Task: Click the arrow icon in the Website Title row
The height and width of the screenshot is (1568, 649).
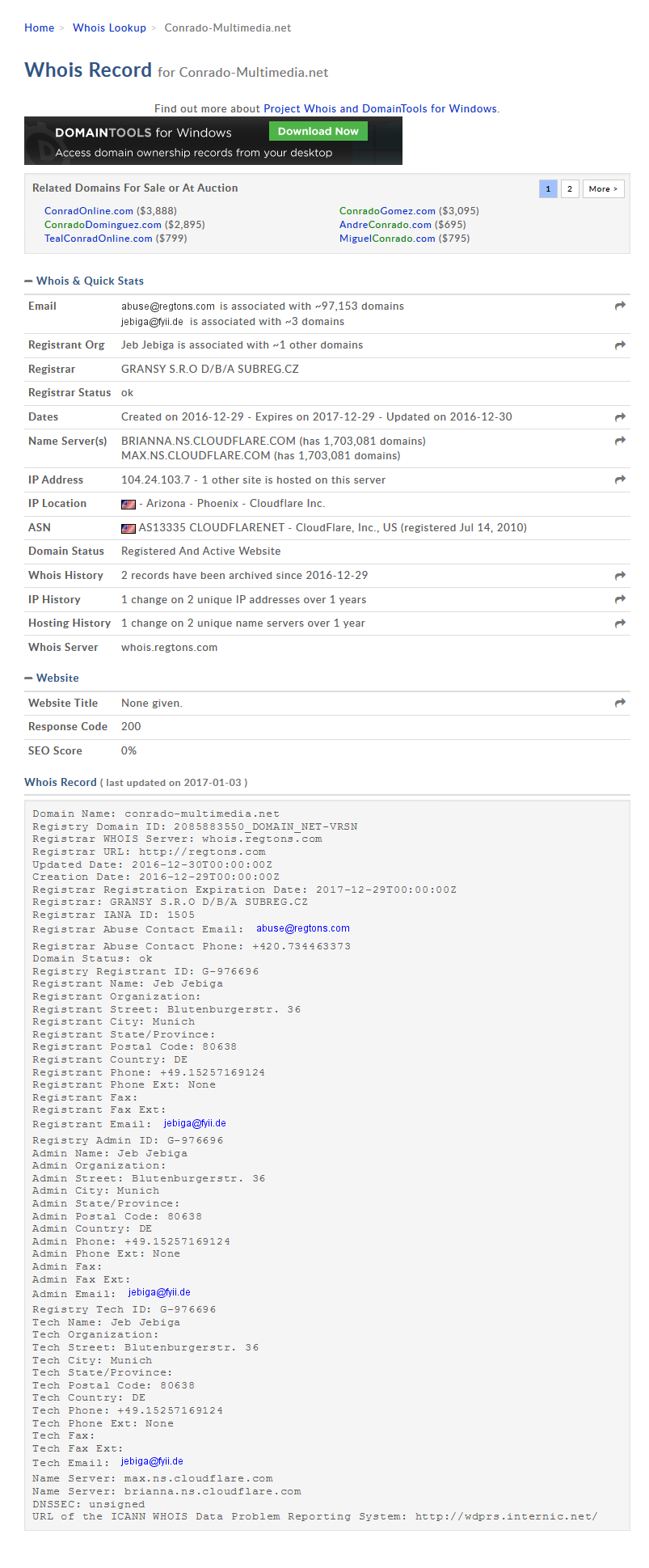Action: coord(620,703)
